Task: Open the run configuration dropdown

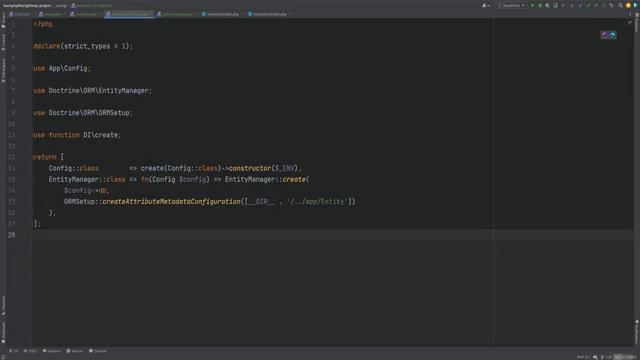Action: (511, 5)
